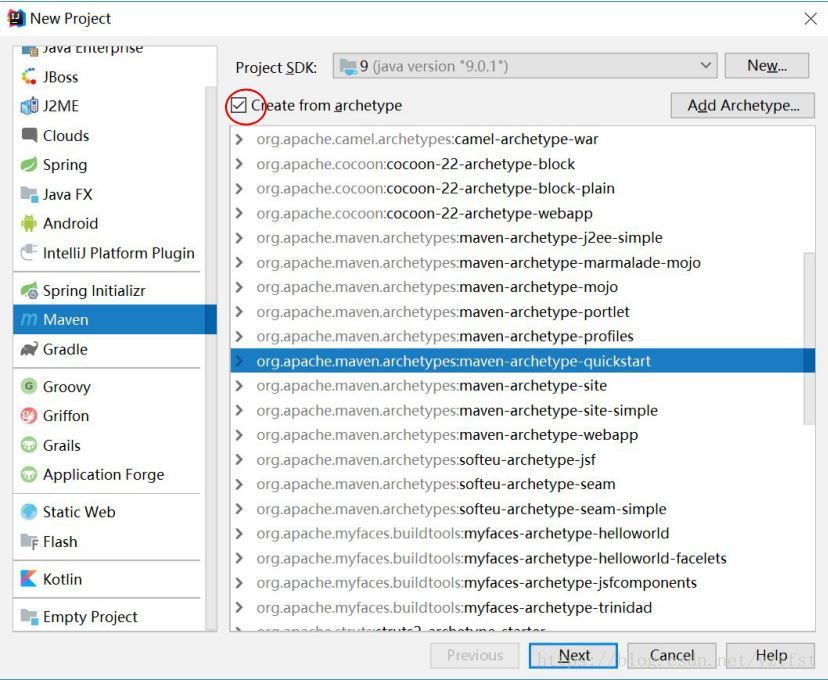Expand maven-archetype-quickstart entry
828x680 pixels.
[x=239, y=361]
